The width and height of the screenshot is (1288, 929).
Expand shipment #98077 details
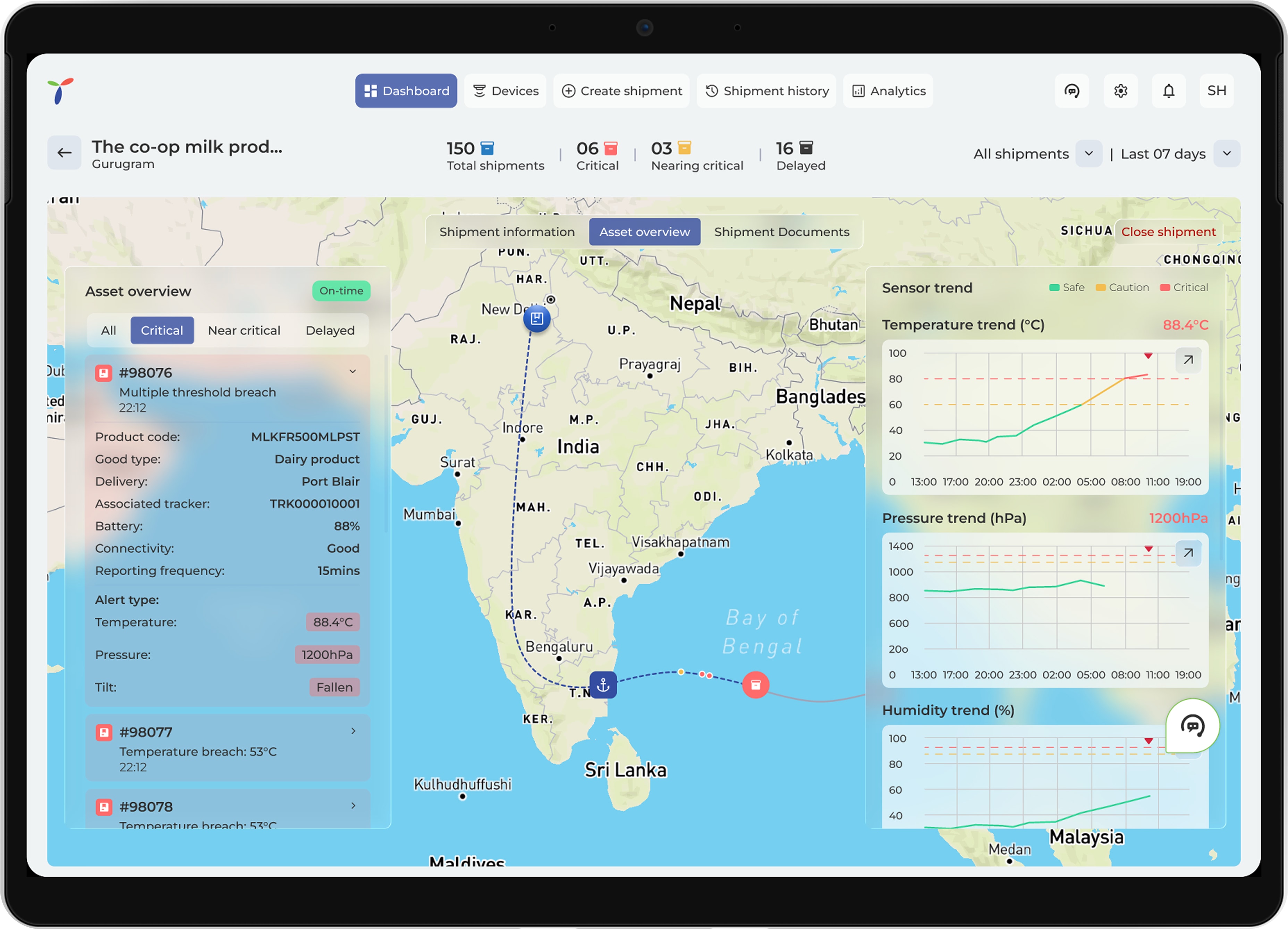click(x=353, y=731)
